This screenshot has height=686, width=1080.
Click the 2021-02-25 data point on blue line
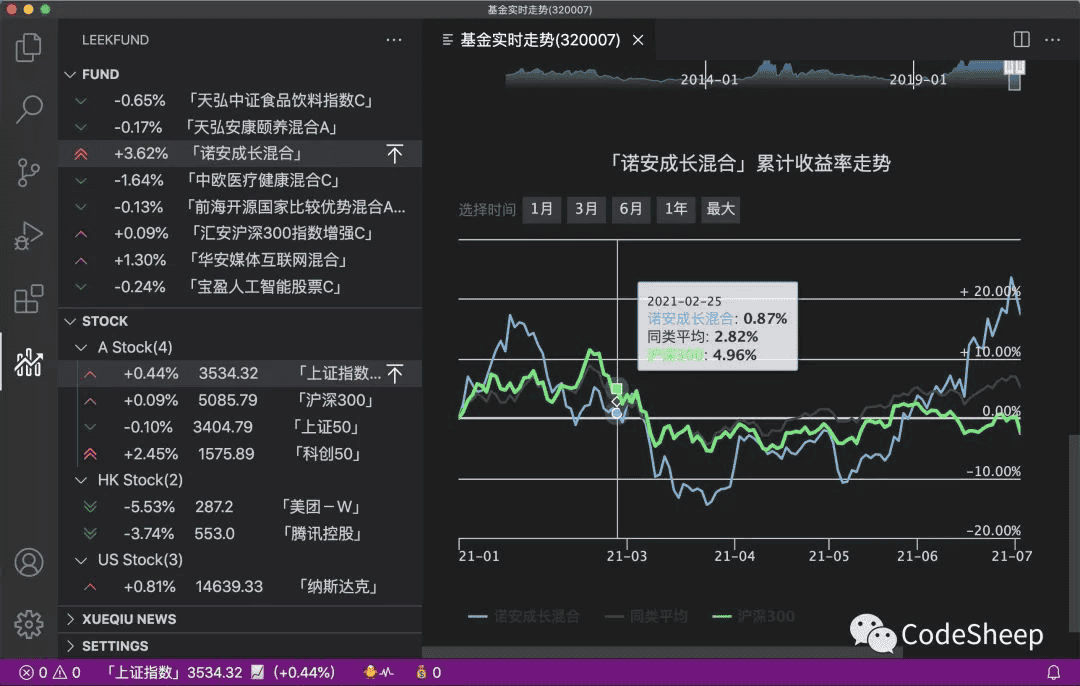click(x=616, y=413)
